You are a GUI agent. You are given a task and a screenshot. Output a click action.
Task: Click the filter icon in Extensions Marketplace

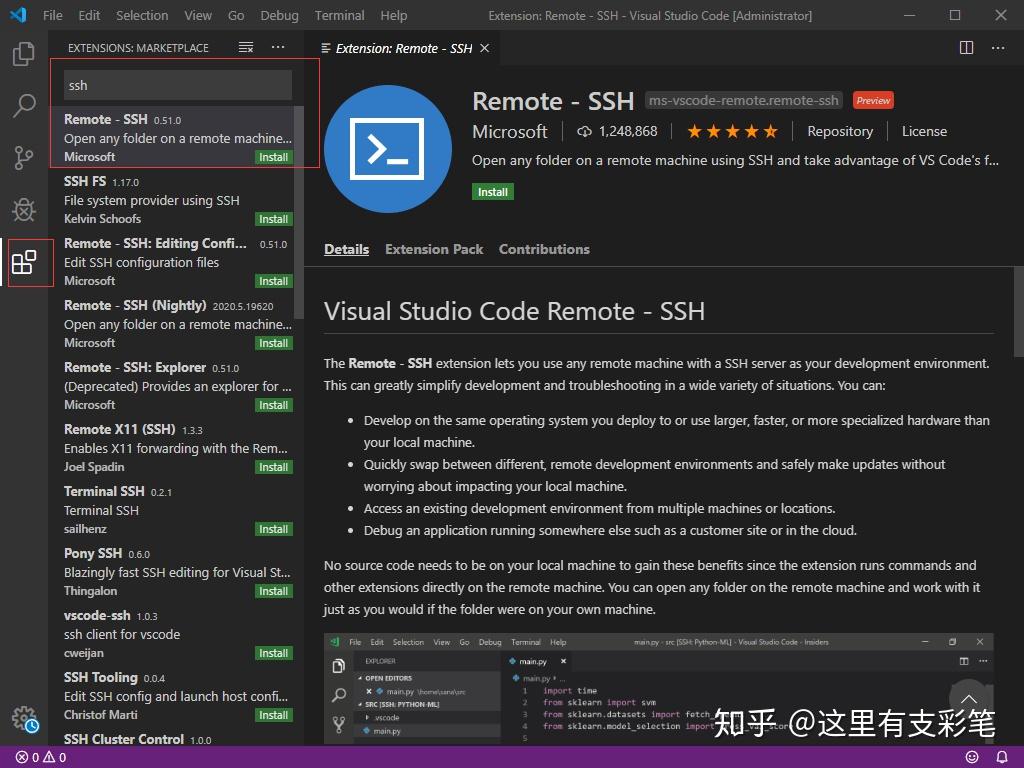click(243, 47)
